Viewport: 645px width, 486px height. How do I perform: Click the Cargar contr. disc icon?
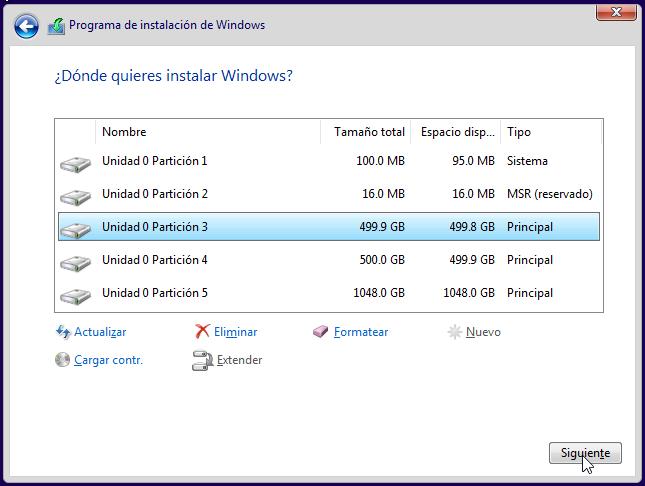[63, 360]
